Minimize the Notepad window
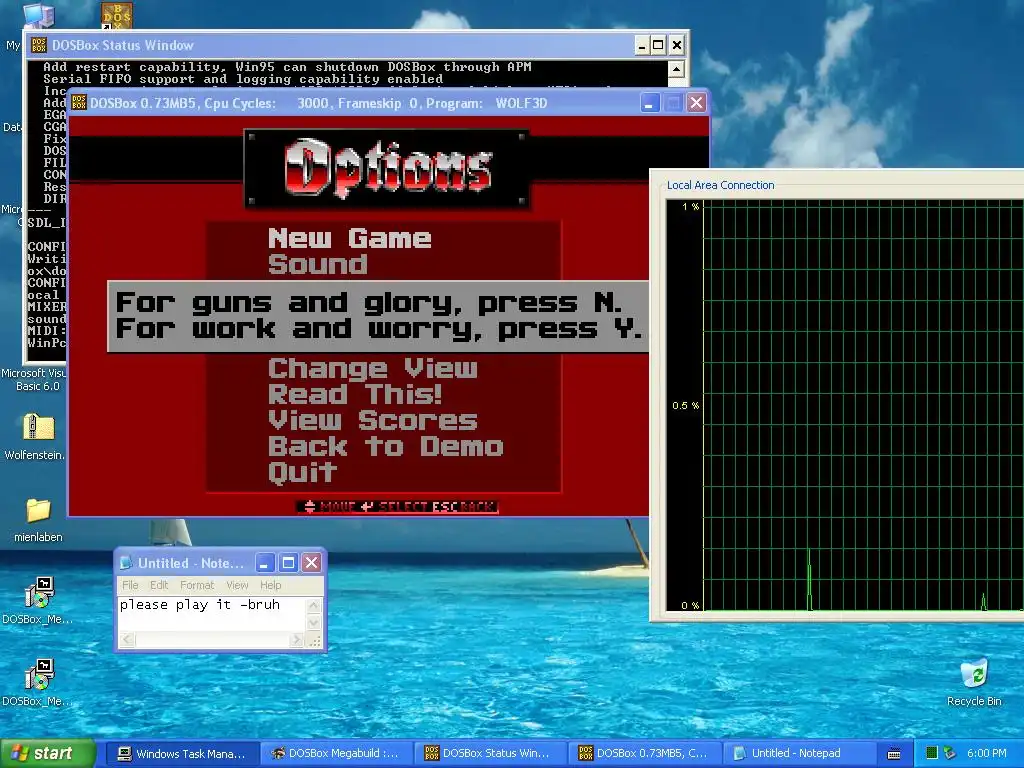This screenshot has width=1024, height=768. pos(264,563)
